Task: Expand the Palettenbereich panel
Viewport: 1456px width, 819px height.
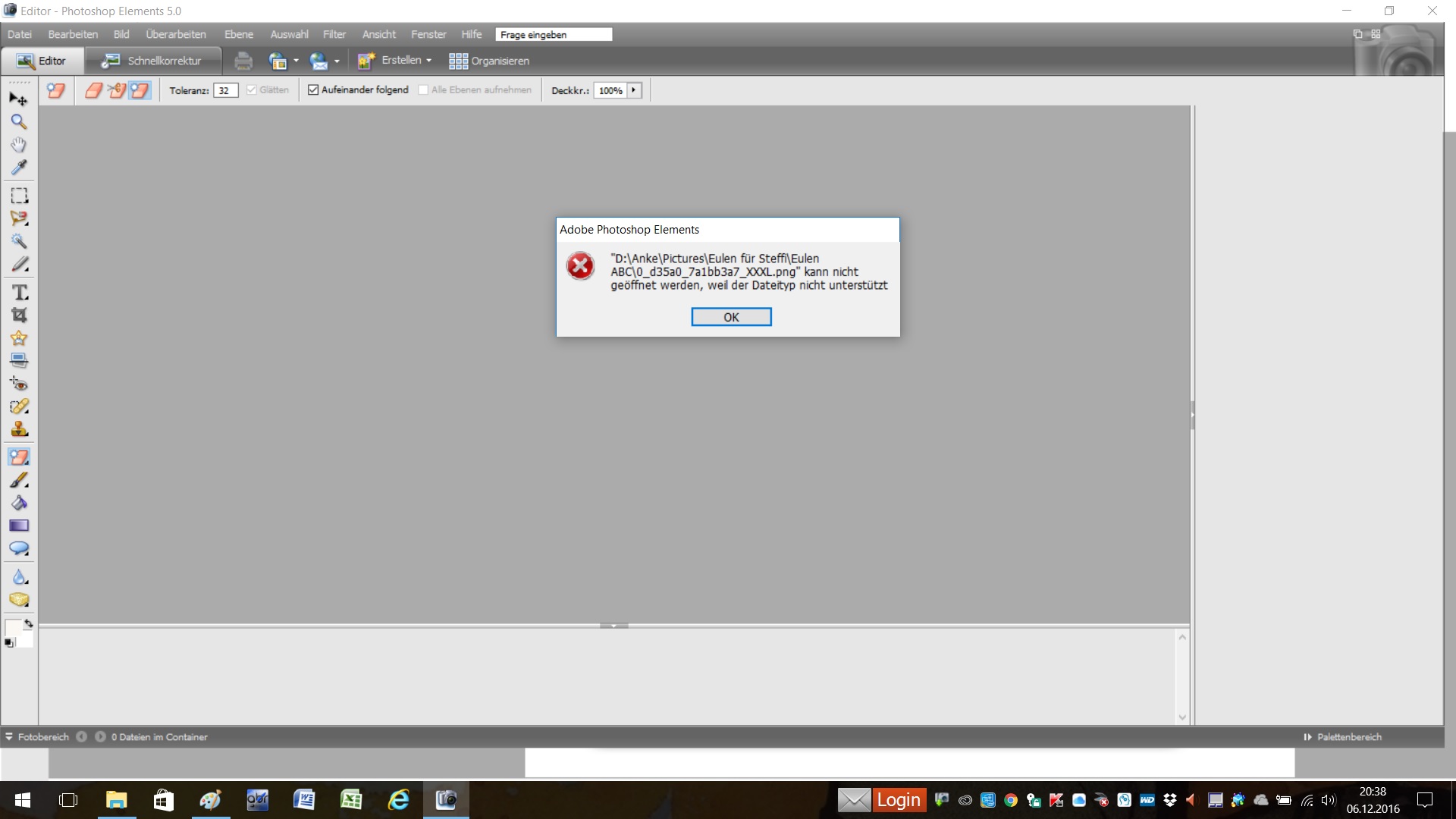Action: point(1307,736)
